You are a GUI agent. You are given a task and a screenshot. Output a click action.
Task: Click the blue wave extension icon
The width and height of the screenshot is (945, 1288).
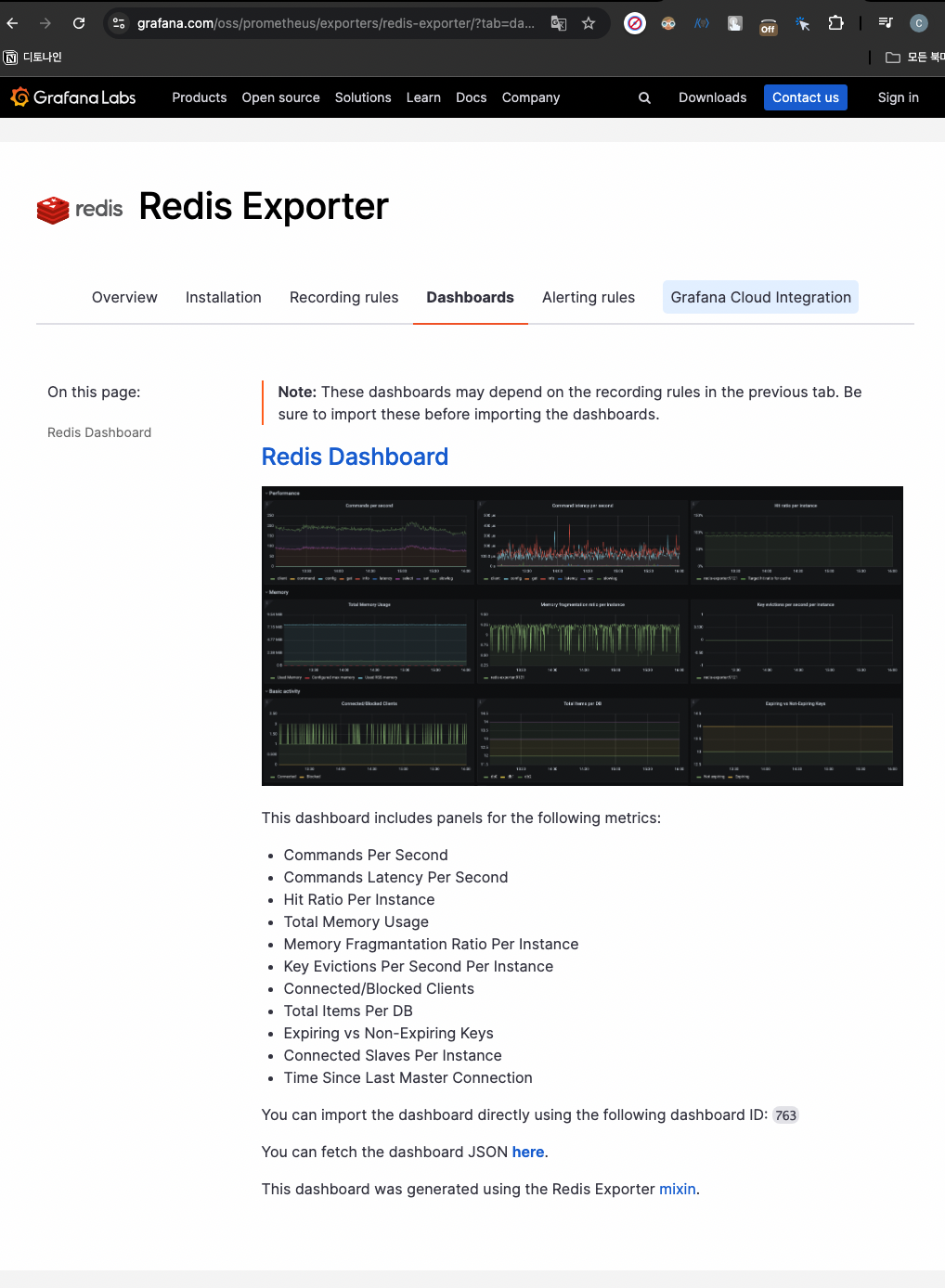[702, 23]
